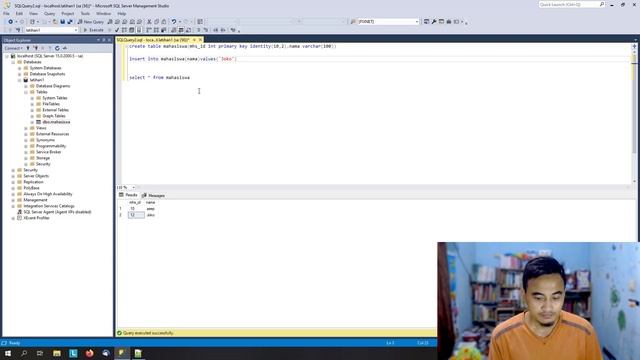Open the Project menu
Screen dimensions: 640x360
pyautogui.click(x=68, y=13)
